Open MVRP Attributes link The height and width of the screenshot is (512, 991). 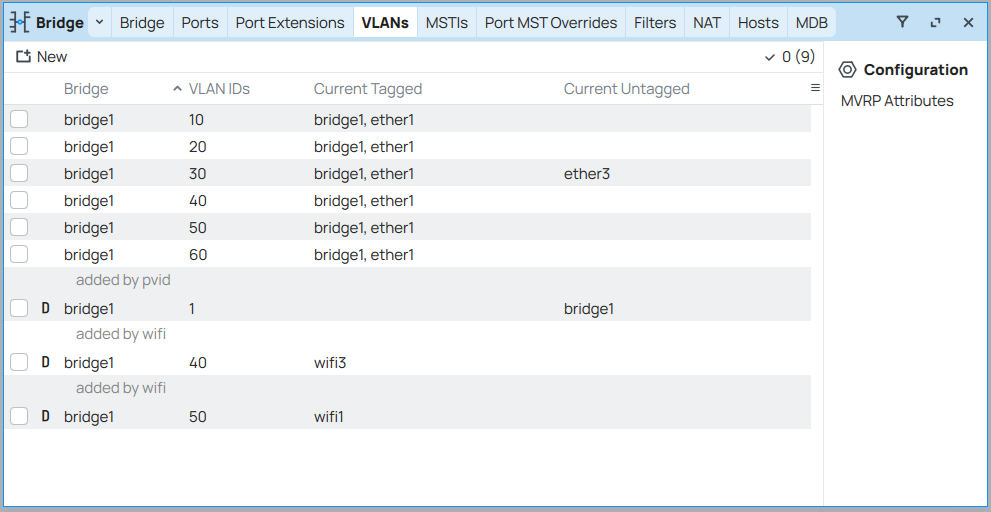coord(897,101)
